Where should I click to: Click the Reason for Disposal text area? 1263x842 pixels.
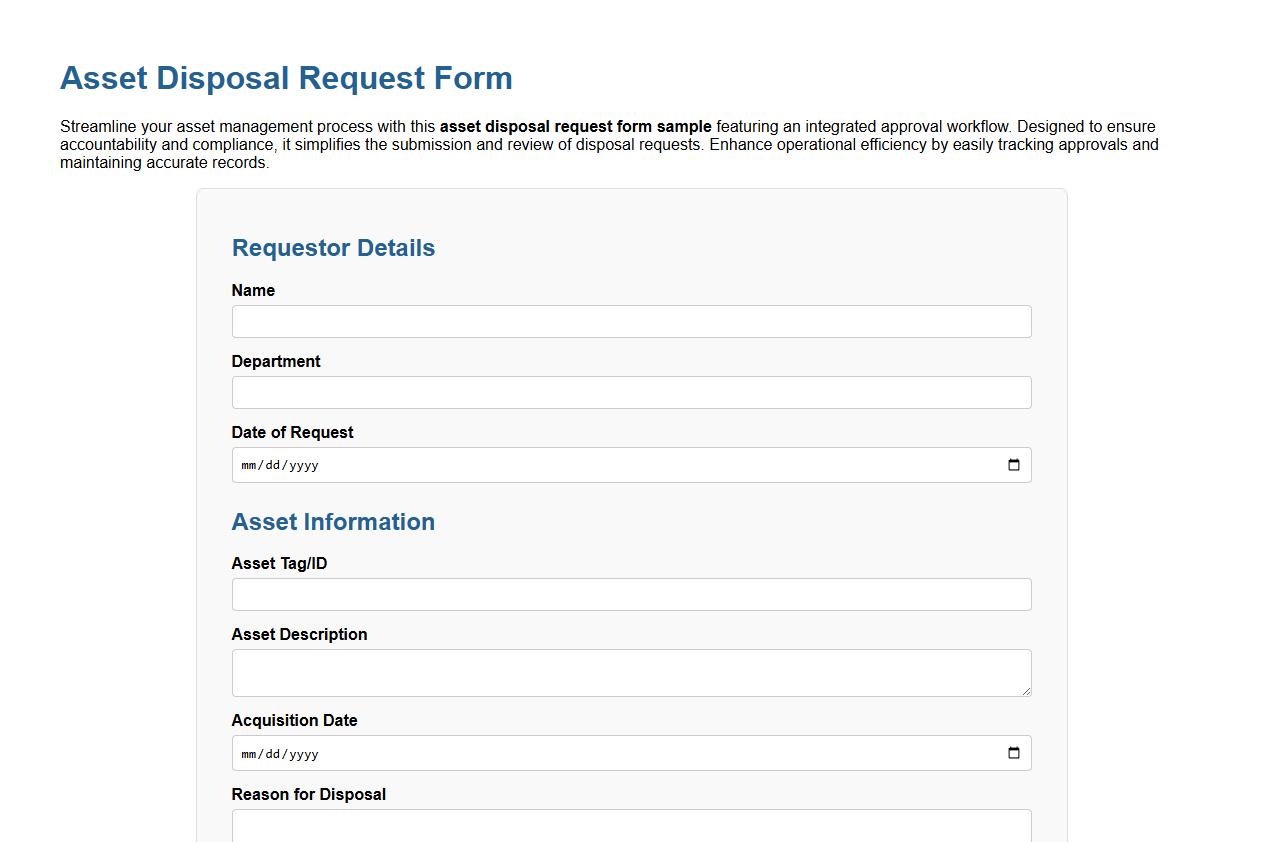coord(631,826)
